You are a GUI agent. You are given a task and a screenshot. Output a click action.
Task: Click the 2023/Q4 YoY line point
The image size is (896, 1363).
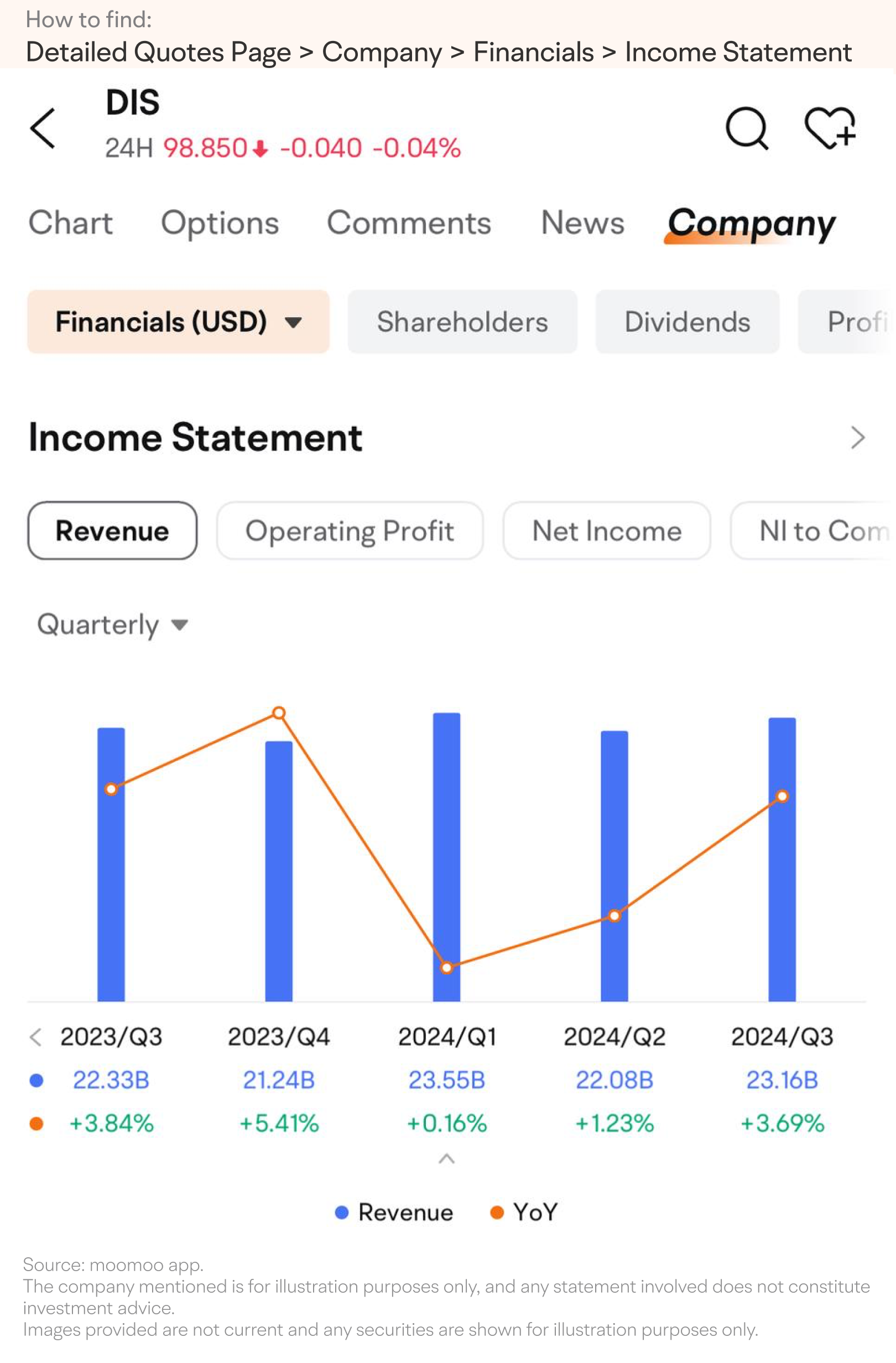[279, 713]
